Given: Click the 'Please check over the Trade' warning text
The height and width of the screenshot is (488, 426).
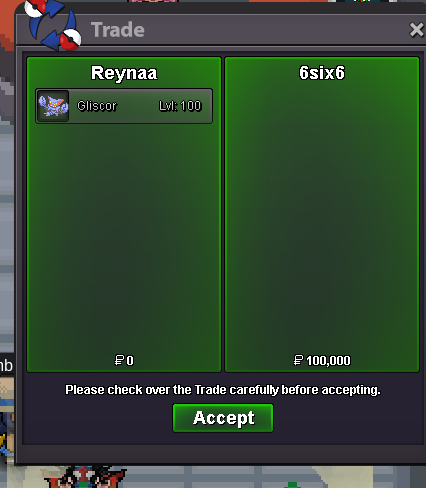Looking at the screenshot, I should click(x=223, y=390).
